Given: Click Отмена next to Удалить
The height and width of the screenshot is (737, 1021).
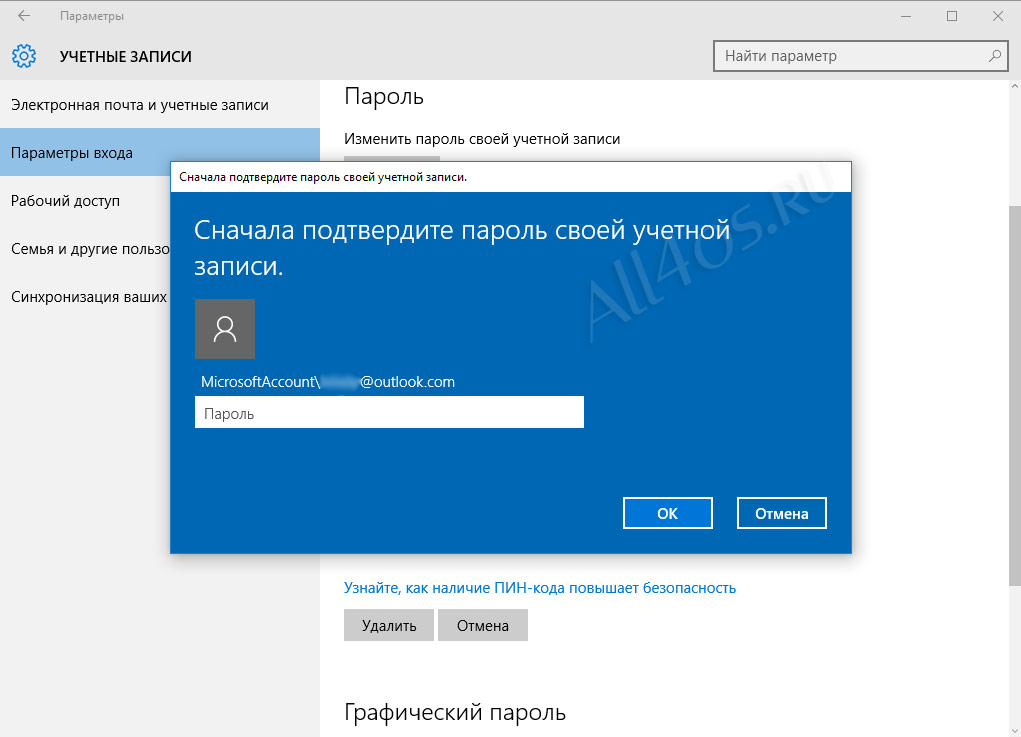Looking at the screenshot, I should 483,625.
